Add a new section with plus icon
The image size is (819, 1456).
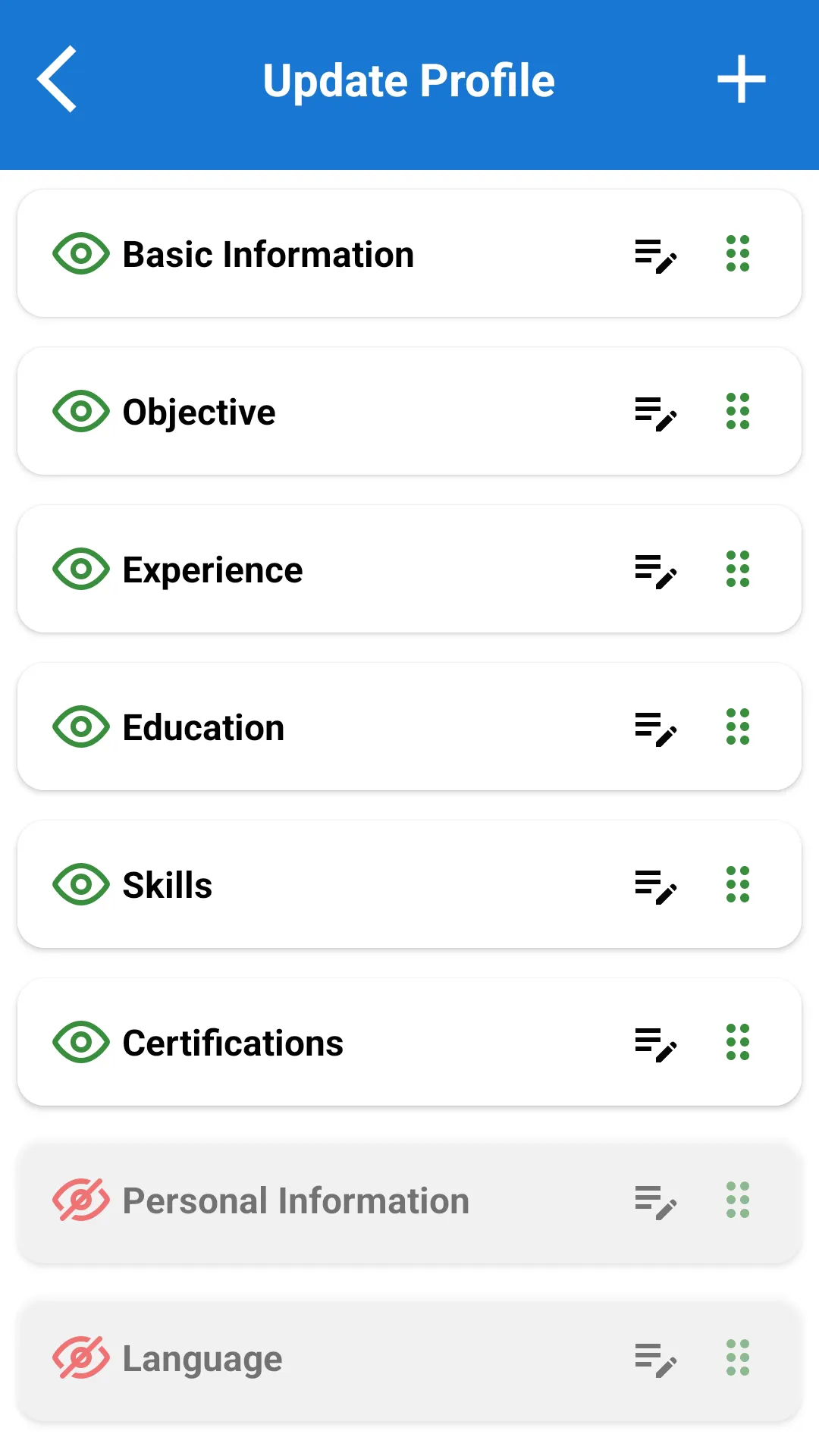pyautogui.click(x=741, y=79)
